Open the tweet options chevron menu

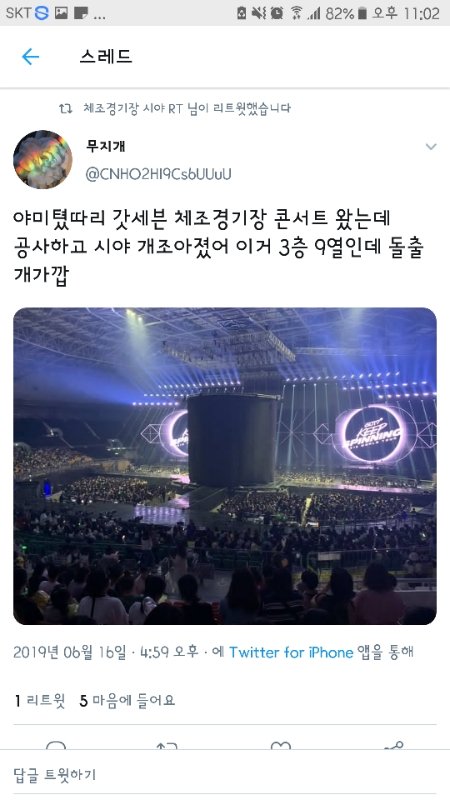pos(431,147)
